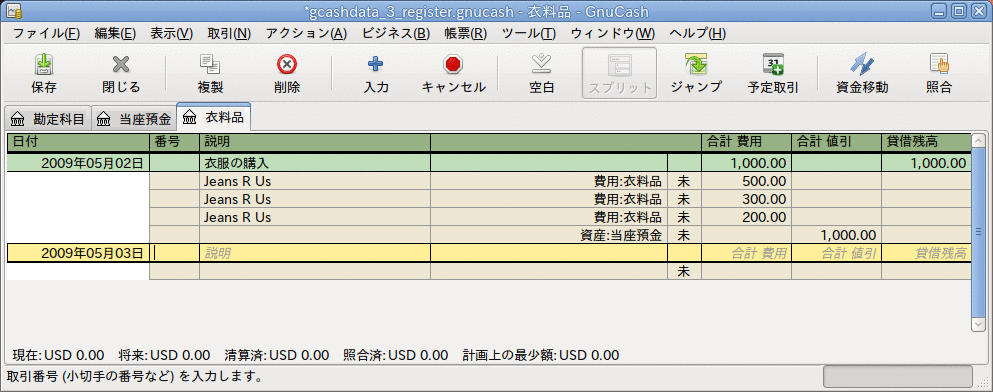
Task: Delete the transaction with the 削除 icon
Action: click(x=287, y=65)
